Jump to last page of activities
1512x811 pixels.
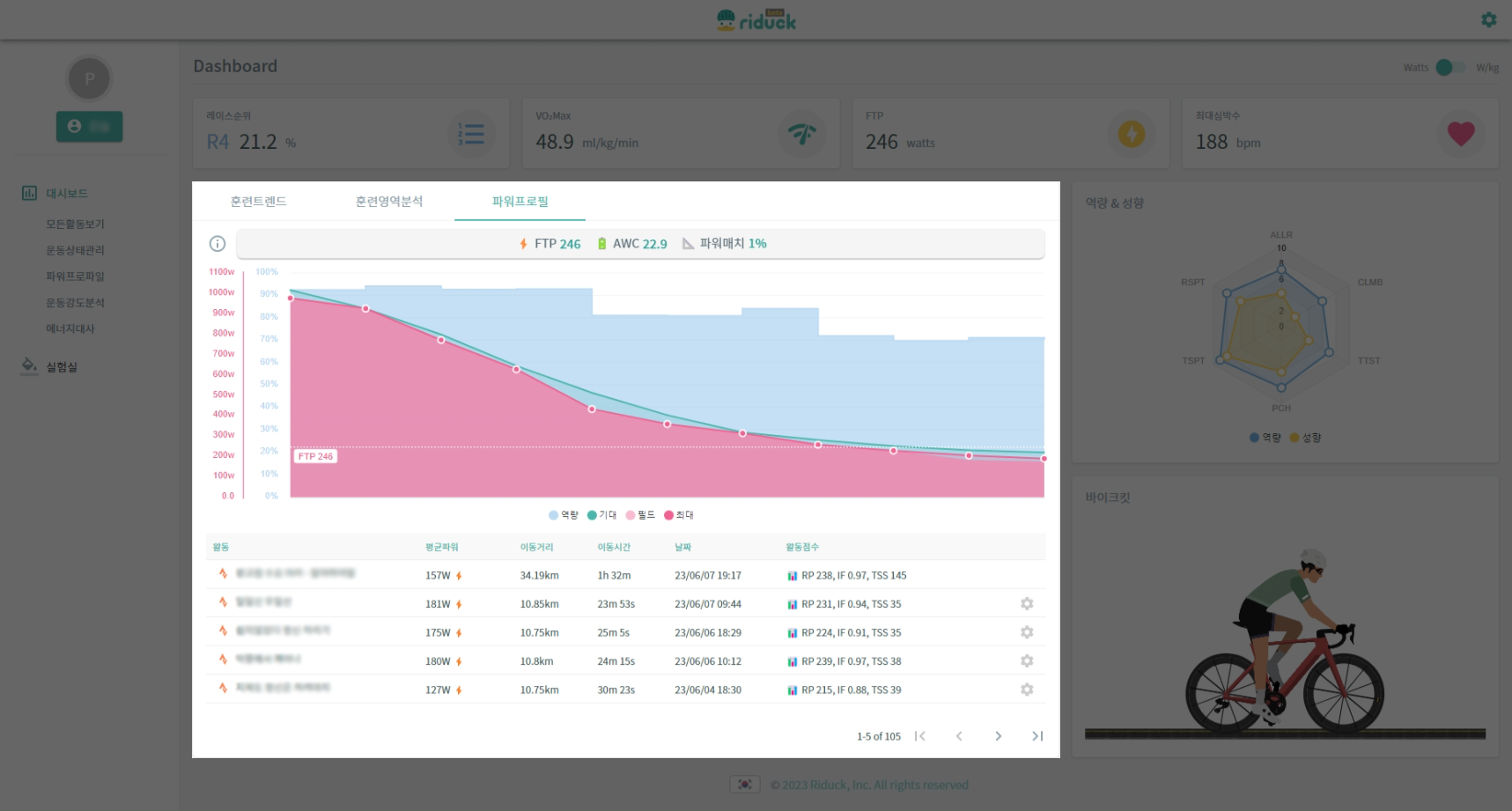tap(1037, 736)
